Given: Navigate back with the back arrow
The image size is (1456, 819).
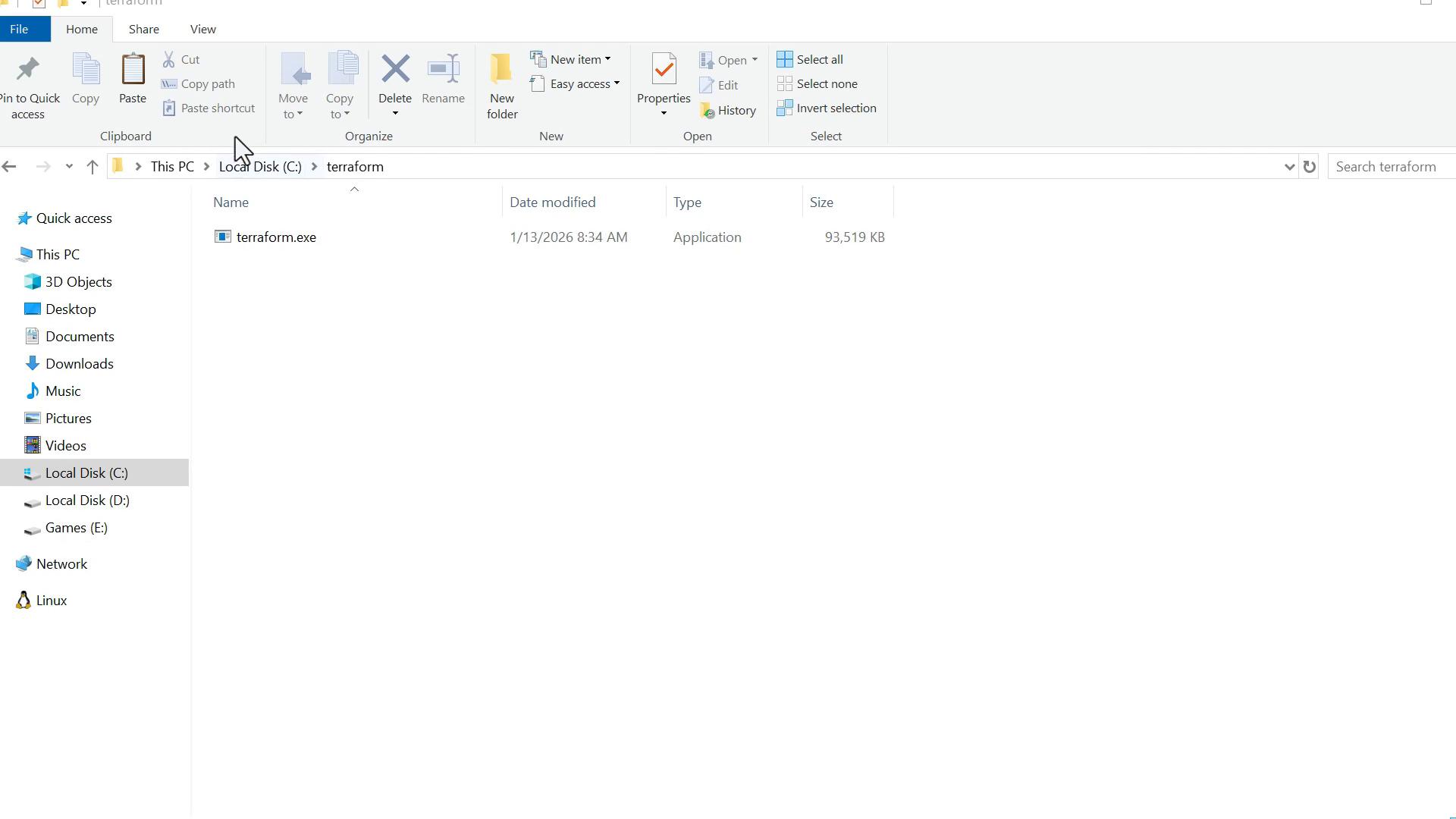Looking at the screenshot, I should [x=9, y=167].
